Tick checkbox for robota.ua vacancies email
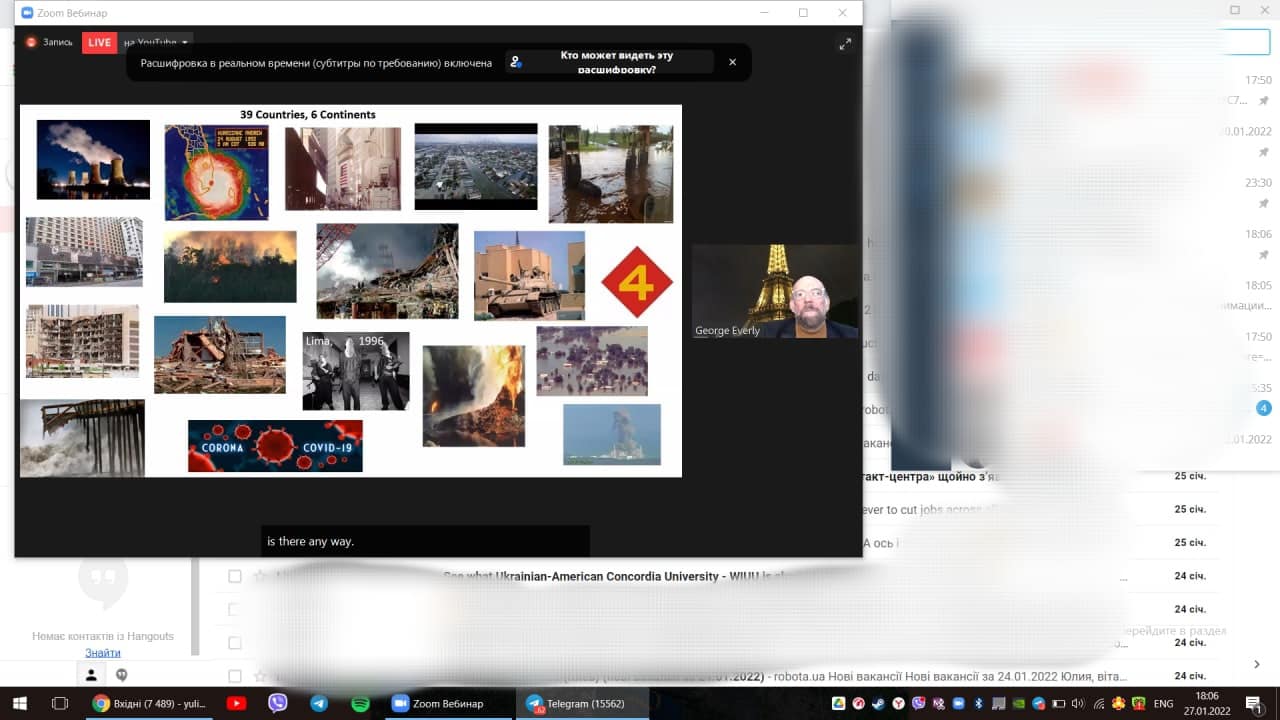This screenshot has height=720, width=1280. [x=235, y=676]
